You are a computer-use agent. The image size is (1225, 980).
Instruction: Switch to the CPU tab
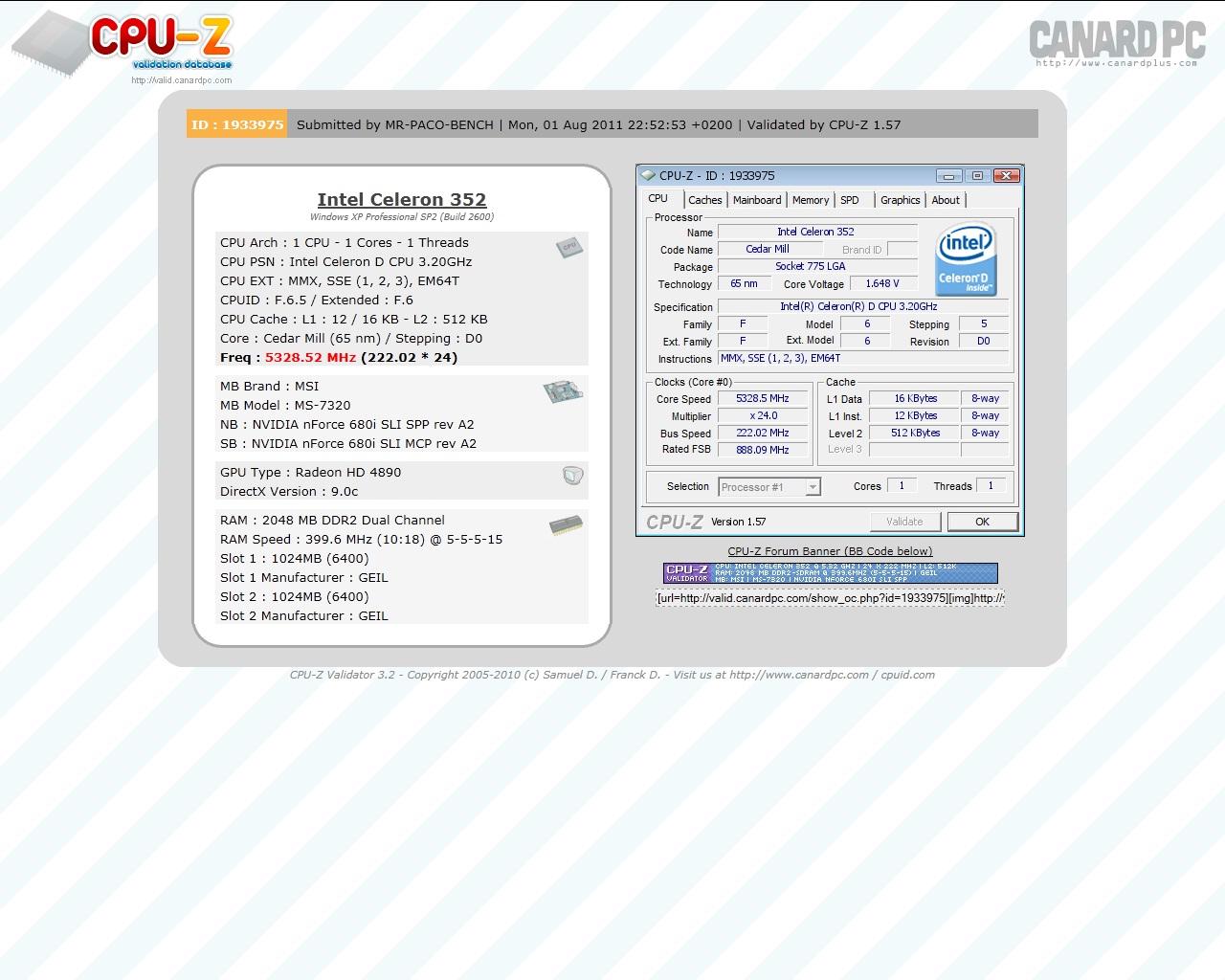click(x=658, y=199)
